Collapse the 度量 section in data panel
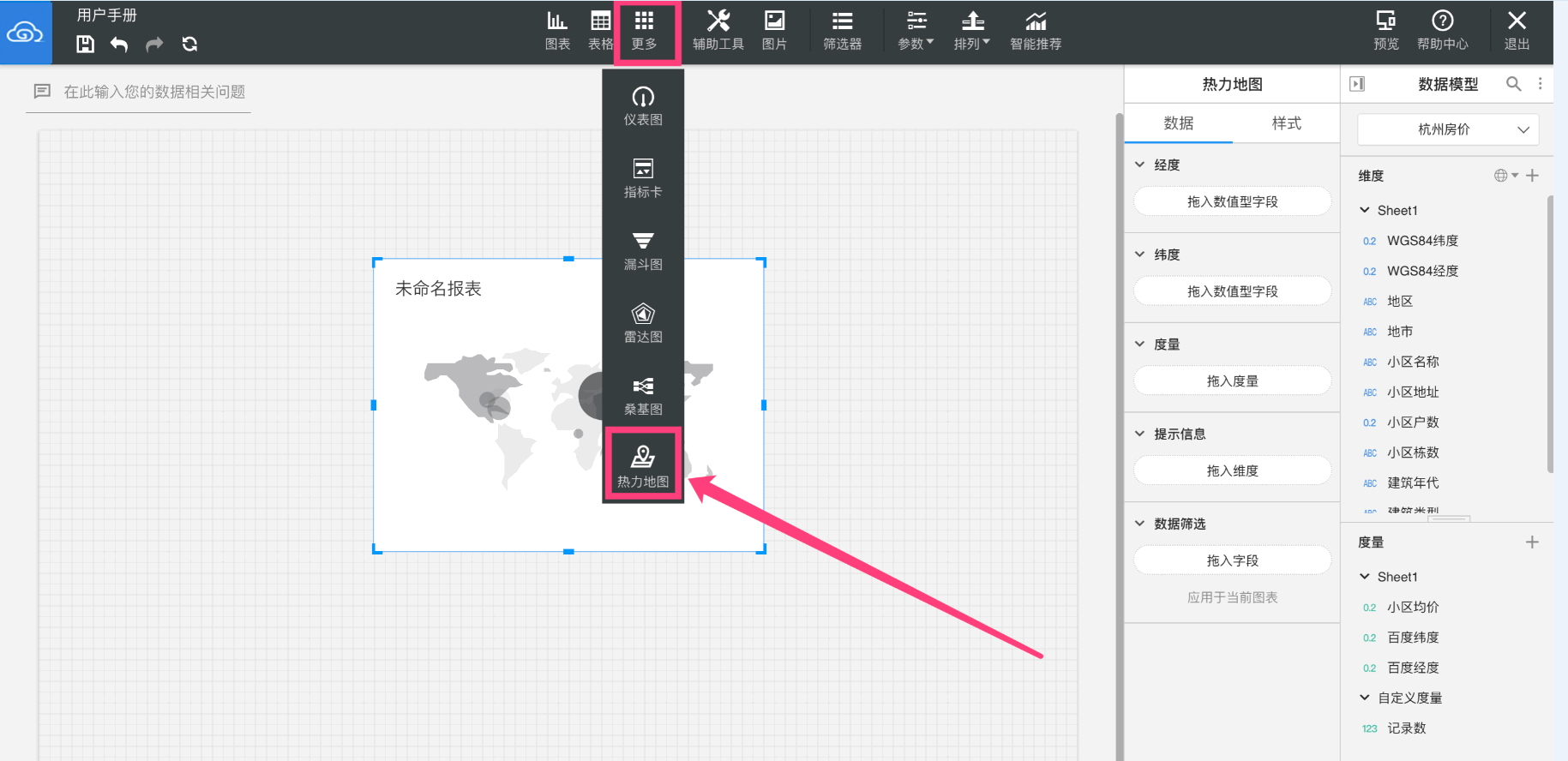Viewport: 1568px width, 761px height. point(1139,345)
